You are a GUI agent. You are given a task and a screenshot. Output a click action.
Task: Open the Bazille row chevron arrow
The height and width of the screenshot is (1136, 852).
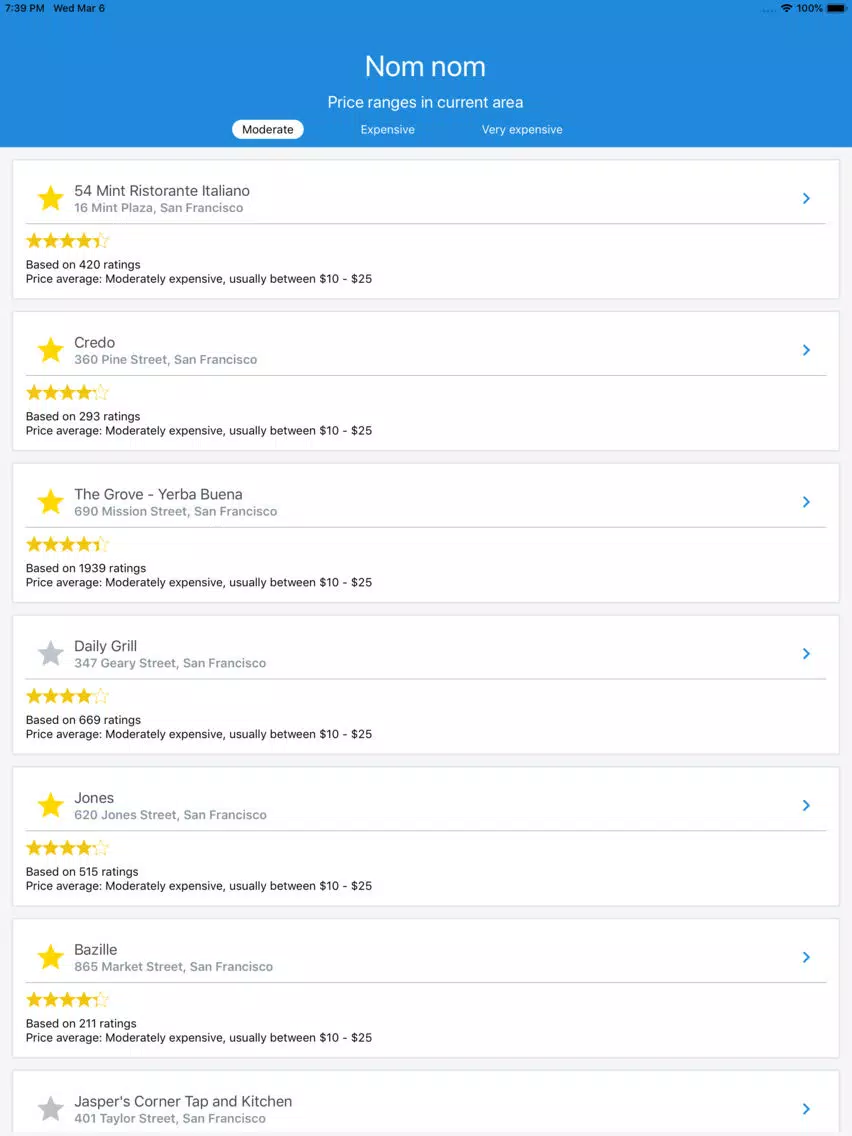coord(806,957)
